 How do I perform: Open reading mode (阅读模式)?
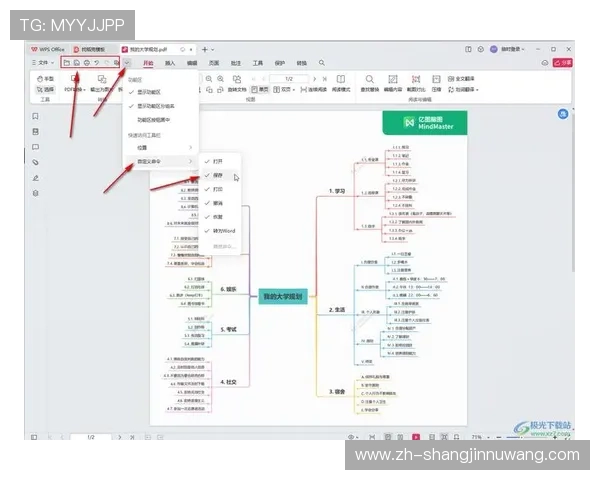(x=341, y=84)
